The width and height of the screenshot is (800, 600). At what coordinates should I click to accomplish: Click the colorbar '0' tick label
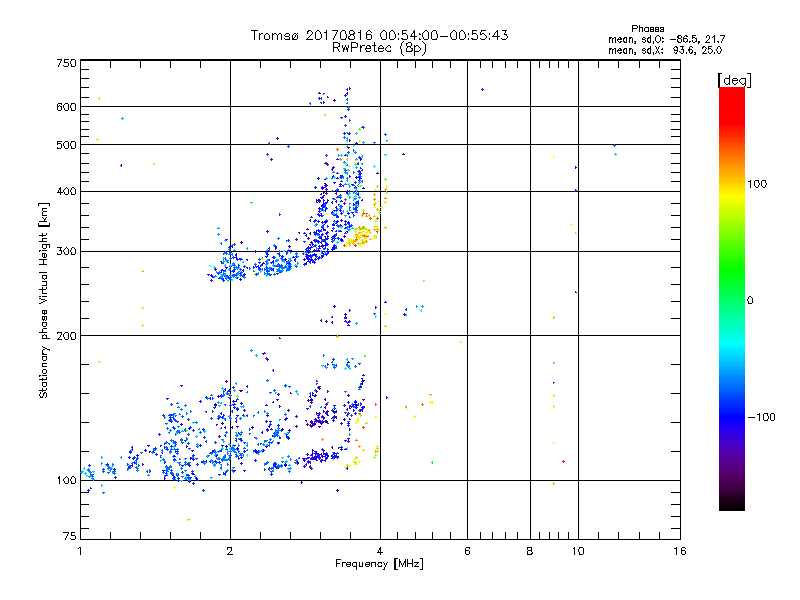tap(750, 301)
